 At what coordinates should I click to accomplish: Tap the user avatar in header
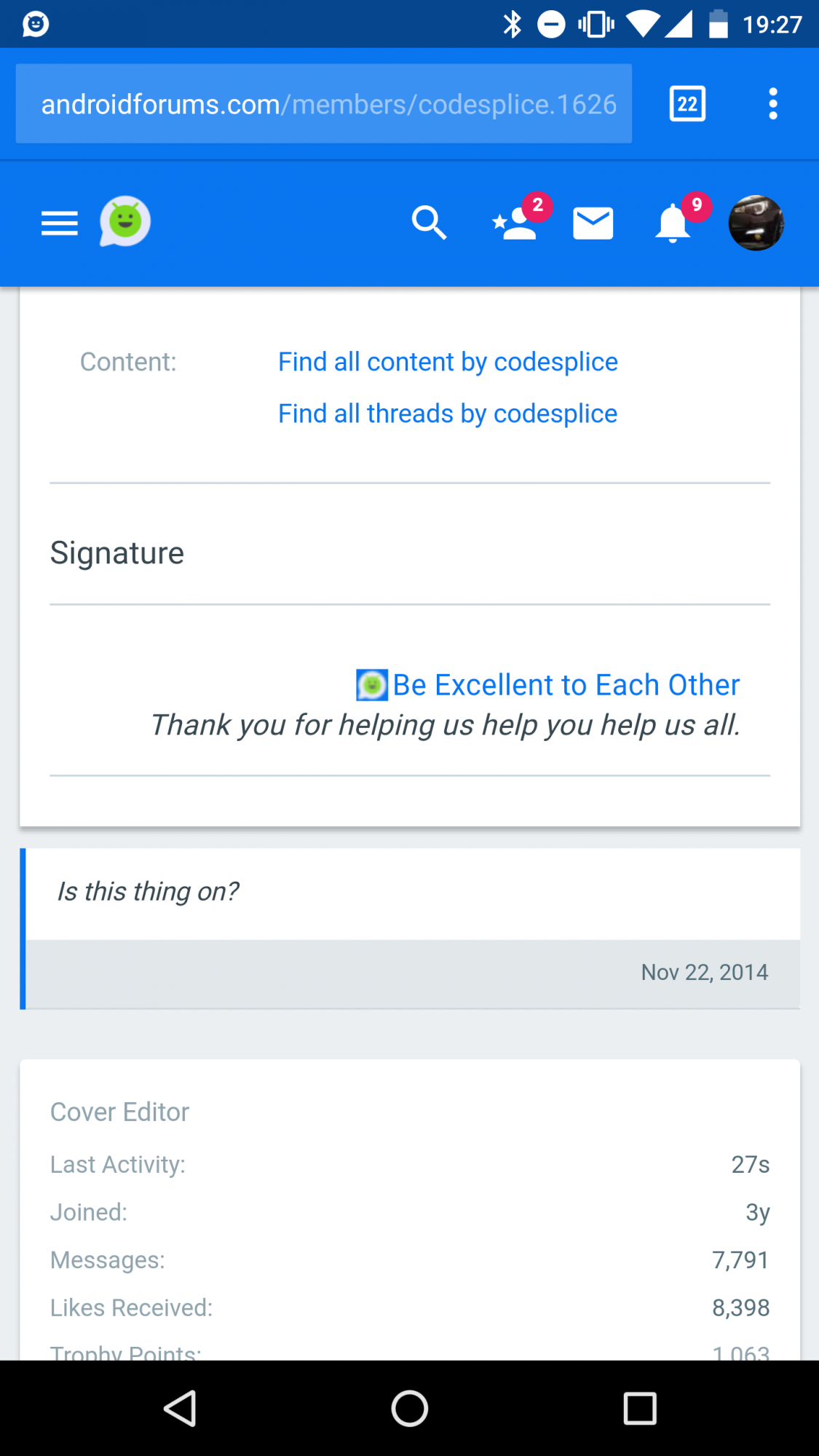point(756,223)
